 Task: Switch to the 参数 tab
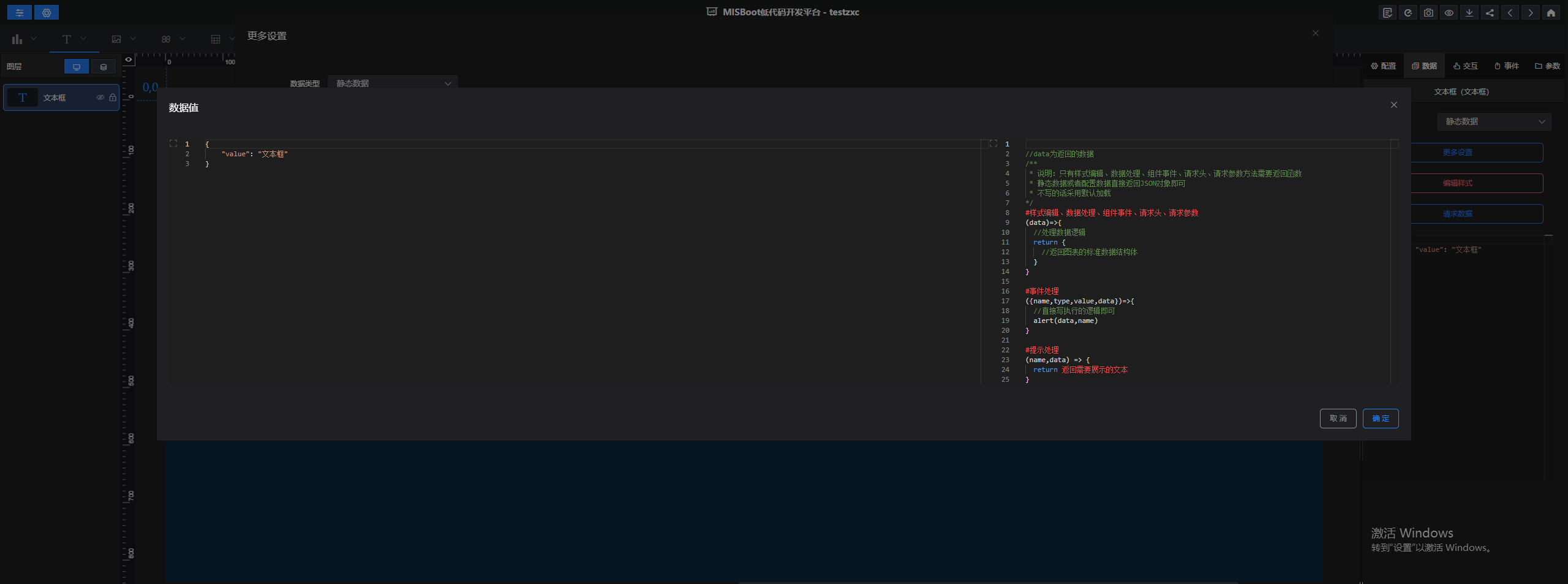point(1547,66)
